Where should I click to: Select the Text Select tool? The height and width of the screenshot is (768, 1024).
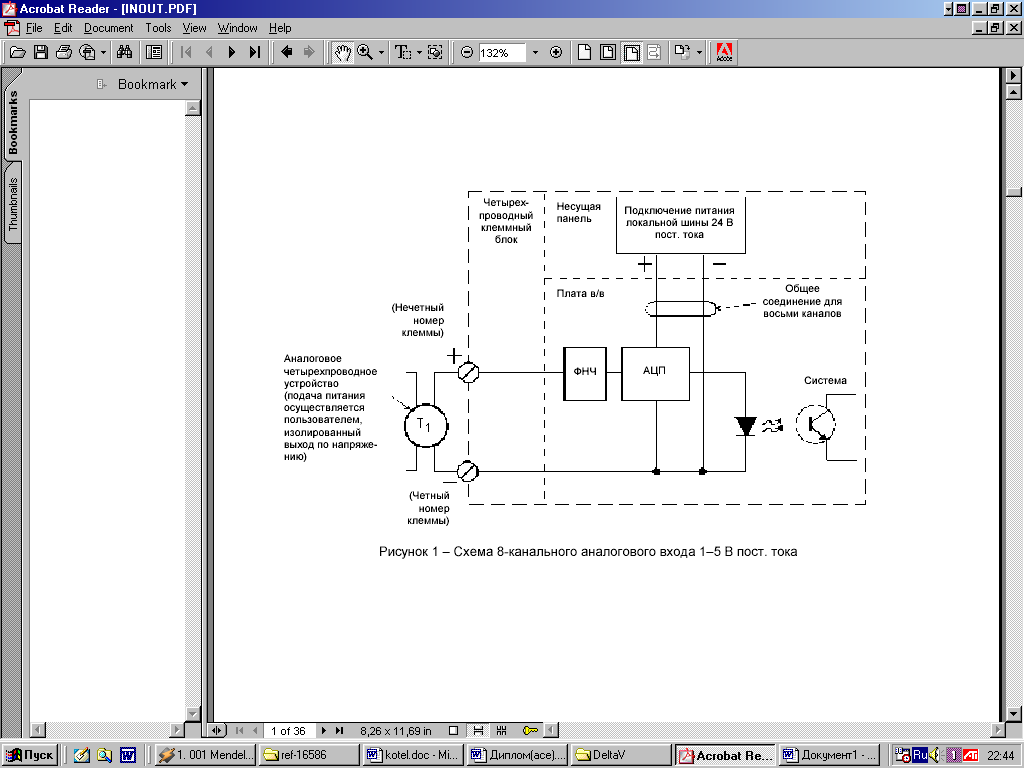pyautogui.click(x=403, y=52)
